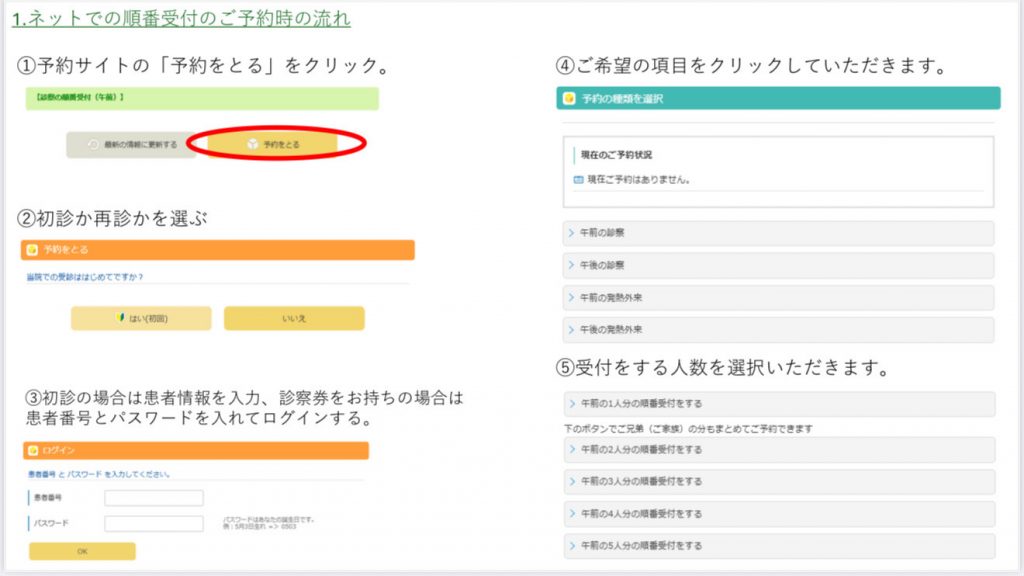Click the refresh icon on 最新の情報に更新する
Screen dimensions: 1024x576
click(93, 145)
